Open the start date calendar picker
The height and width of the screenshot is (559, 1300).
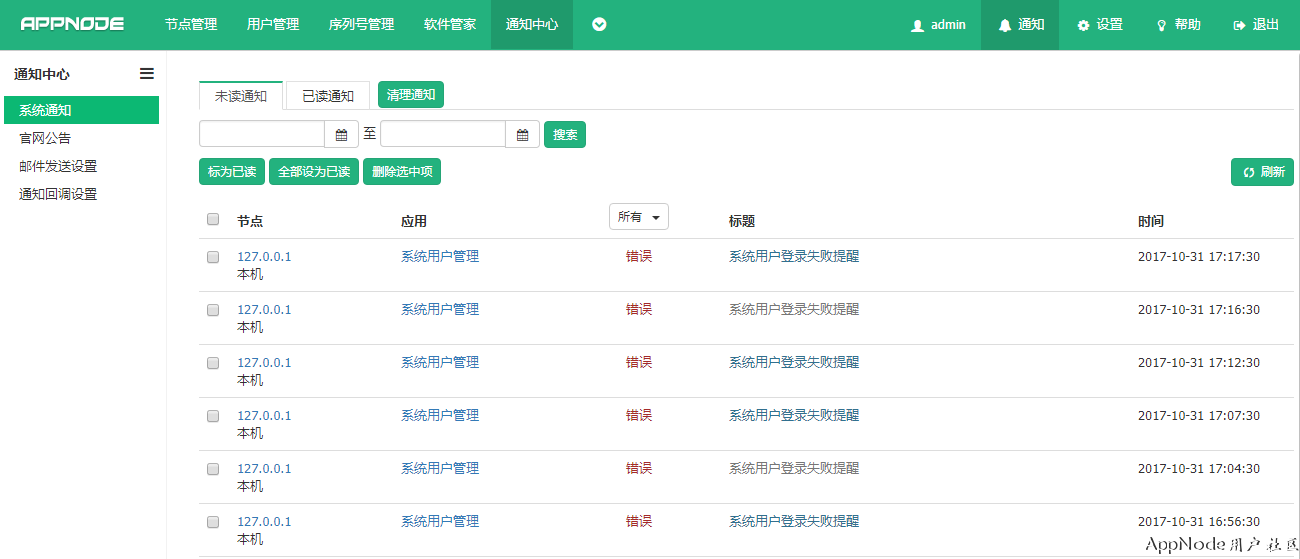(x=341, y=134)
